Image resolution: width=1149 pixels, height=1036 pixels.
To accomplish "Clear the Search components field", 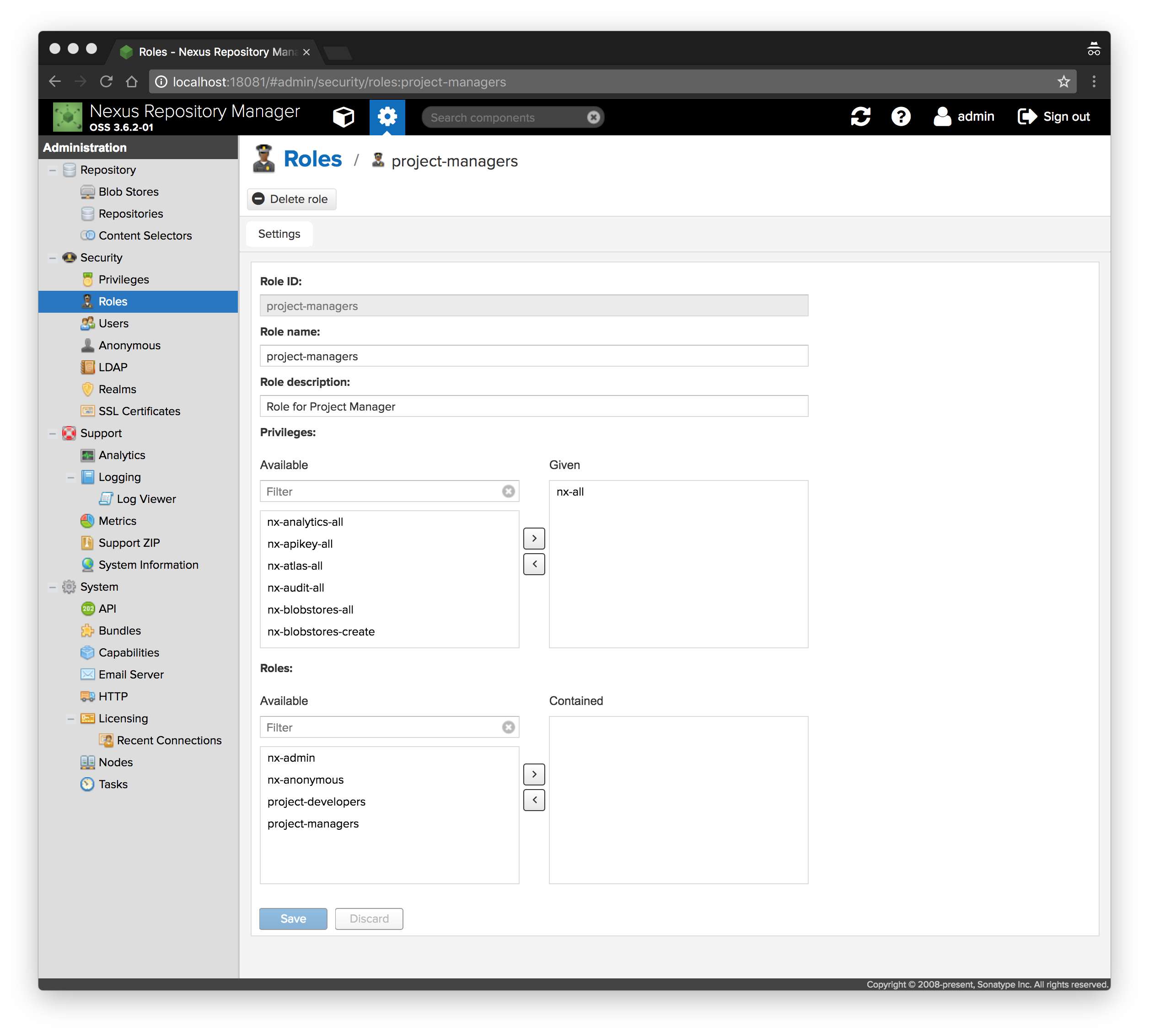I will click(593, 117).
